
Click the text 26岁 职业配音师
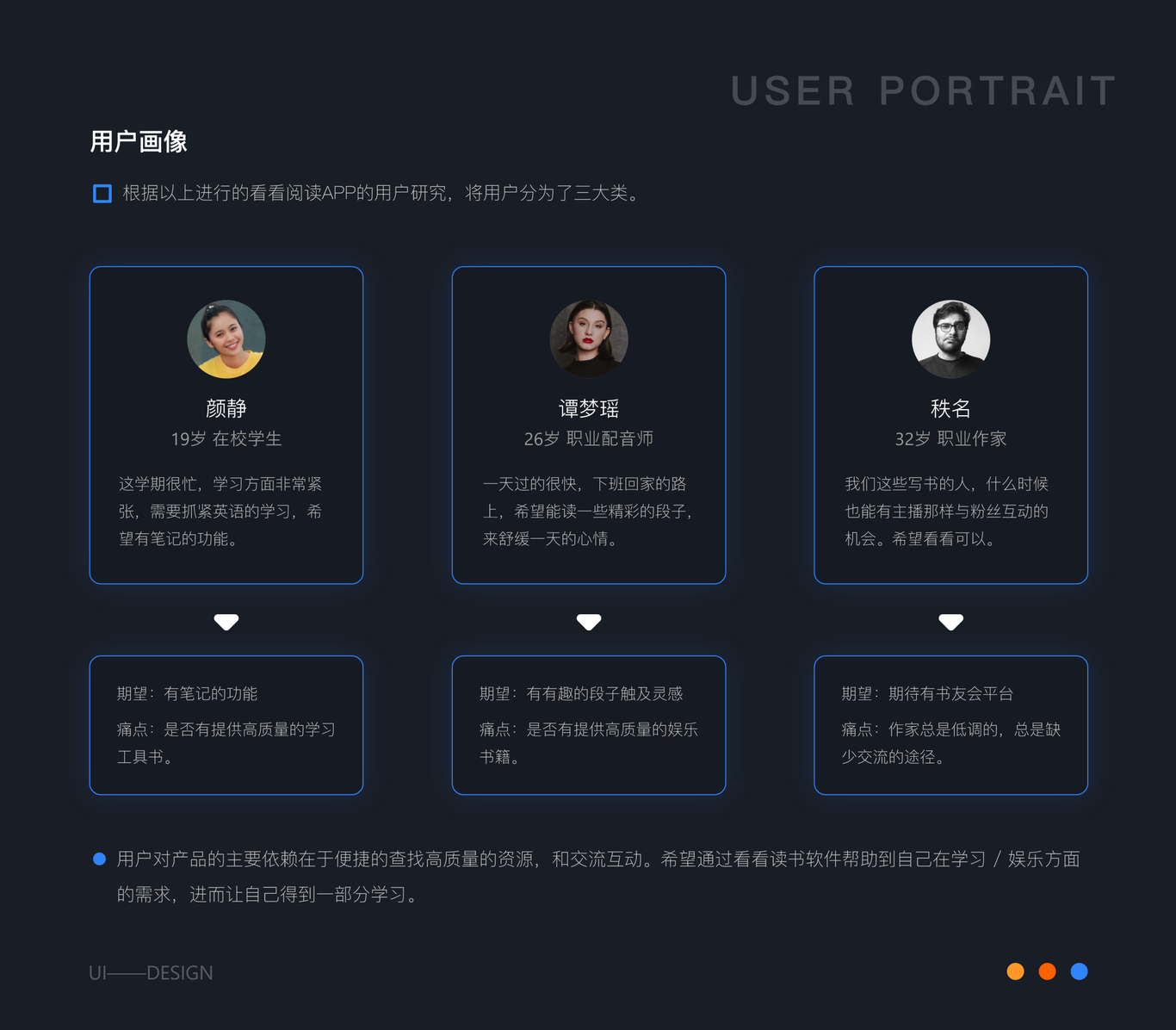point(589,439)
